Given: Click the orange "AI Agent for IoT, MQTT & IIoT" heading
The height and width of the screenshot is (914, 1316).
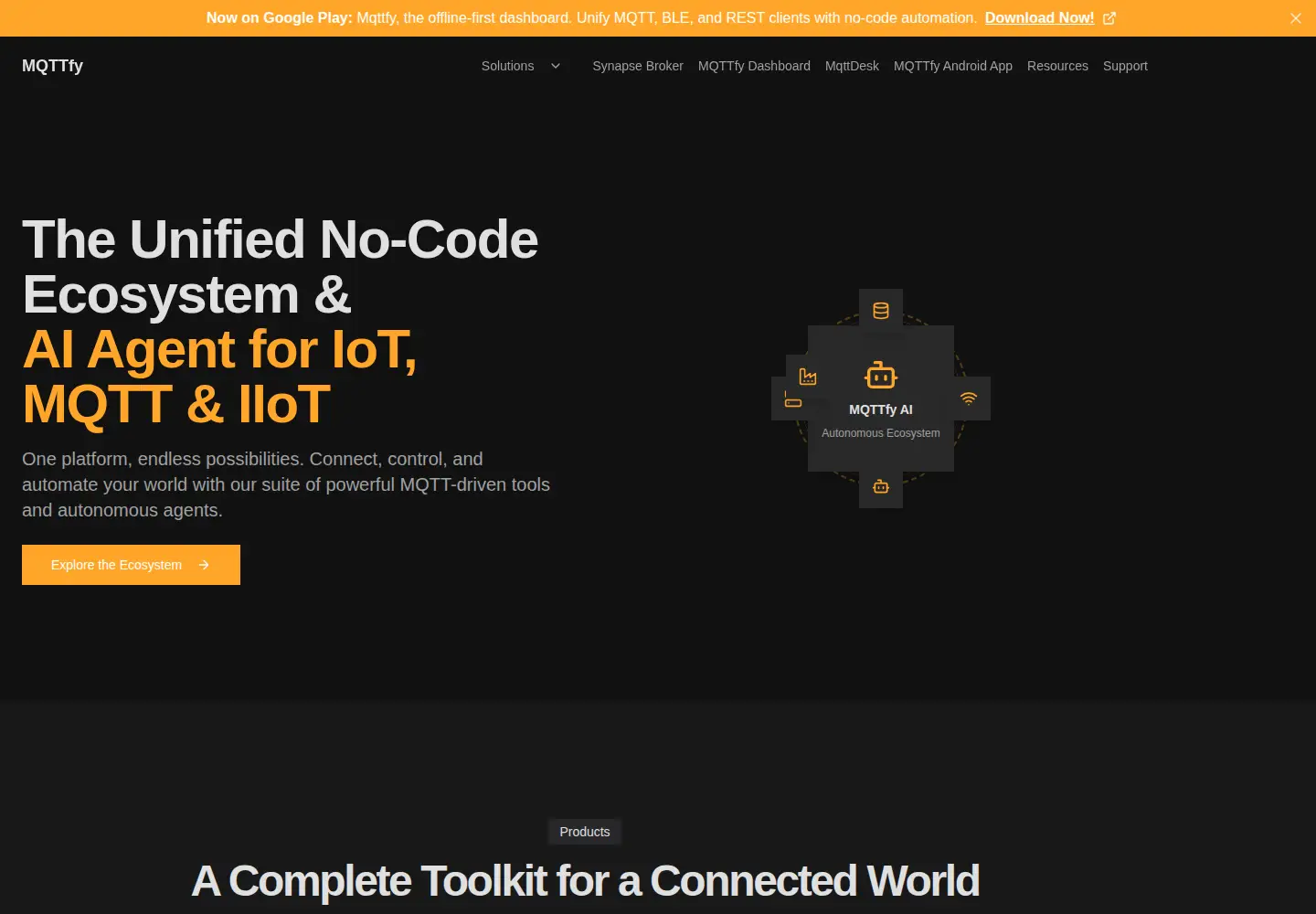Looking at the screenshot, I should point(219,377).
